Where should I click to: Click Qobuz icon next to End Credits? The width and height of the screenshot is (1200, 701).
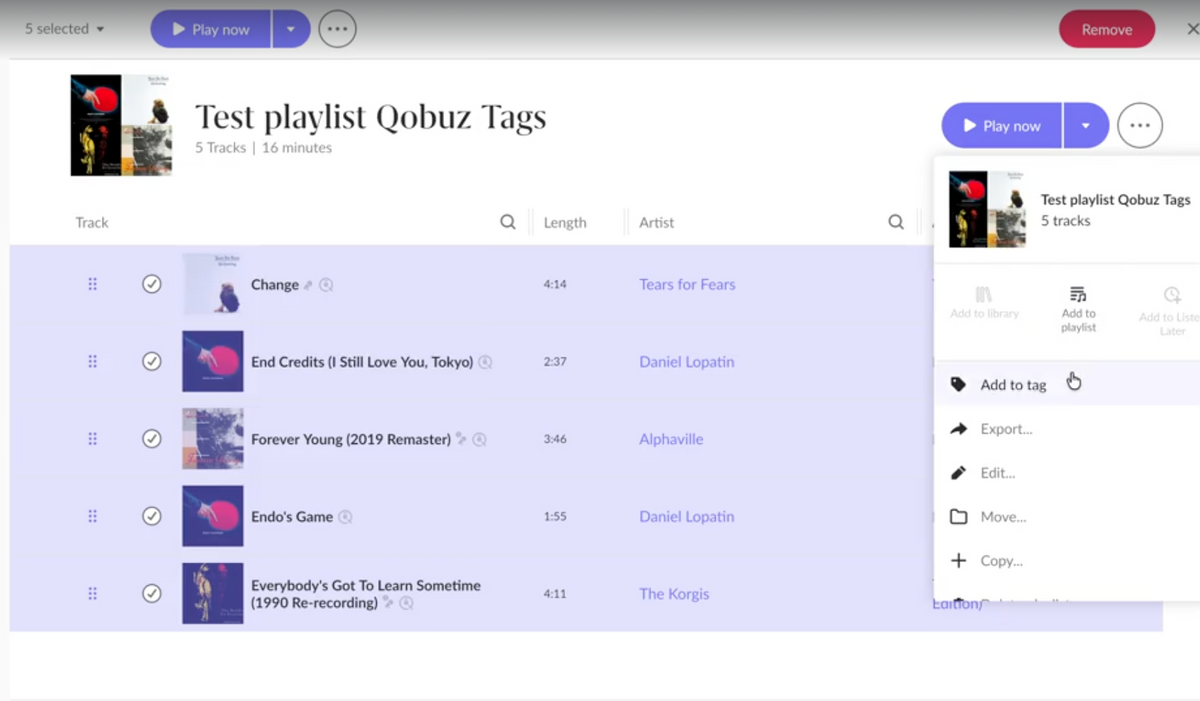tap(485, 362)
